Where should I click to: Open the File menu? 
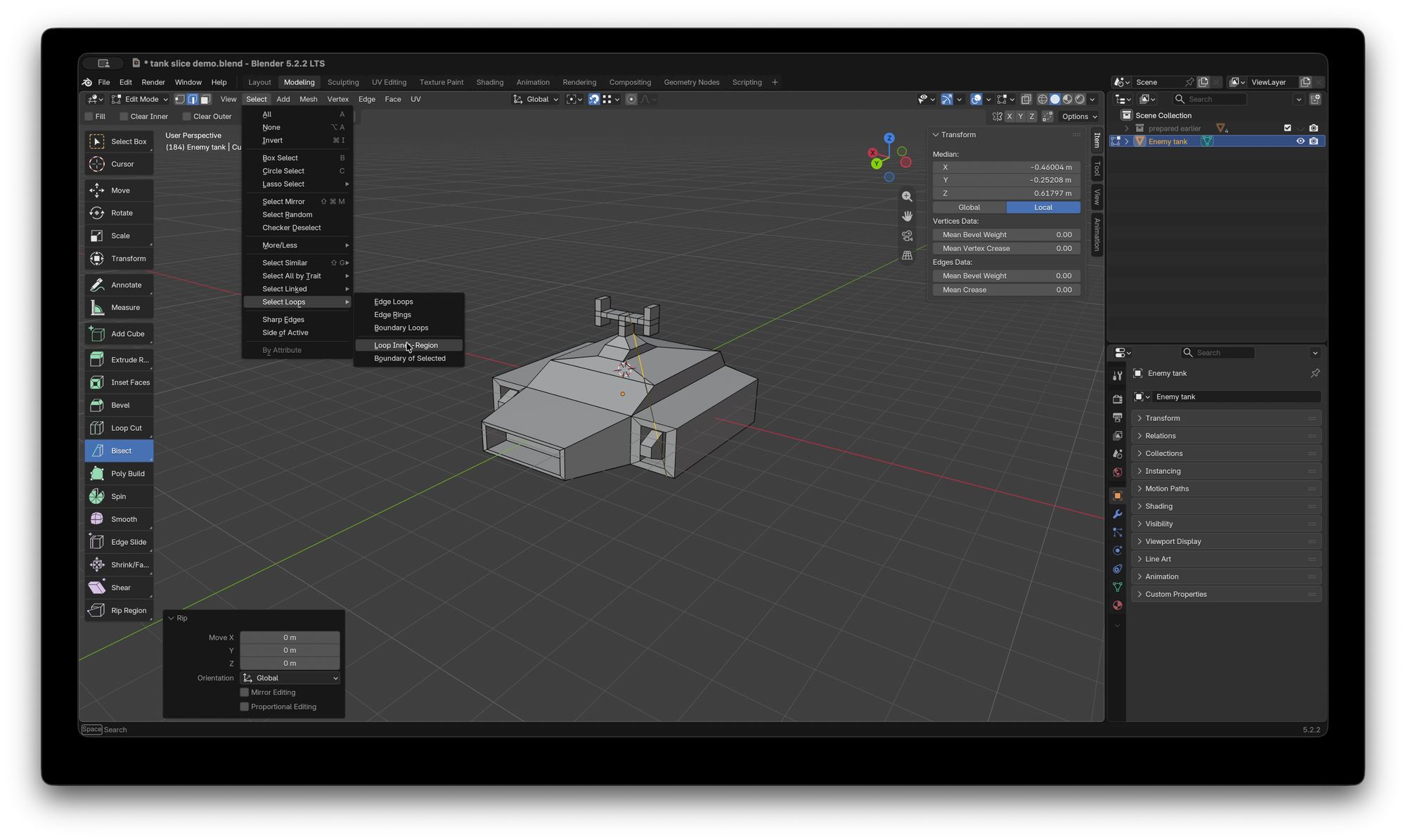coord(103,82)
